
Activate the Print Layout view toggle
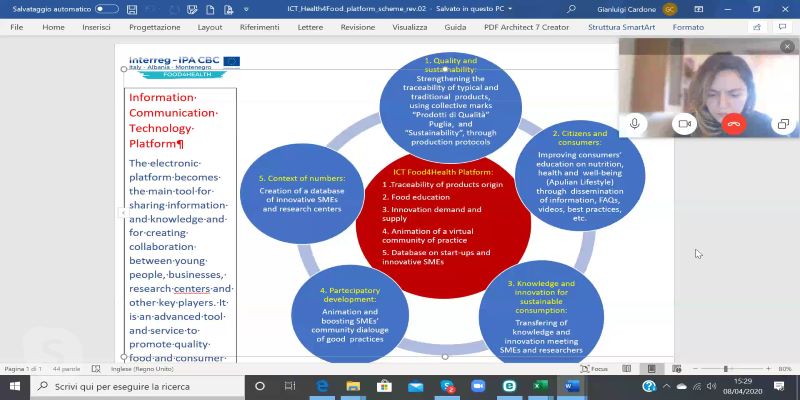(x=652, y=369)
